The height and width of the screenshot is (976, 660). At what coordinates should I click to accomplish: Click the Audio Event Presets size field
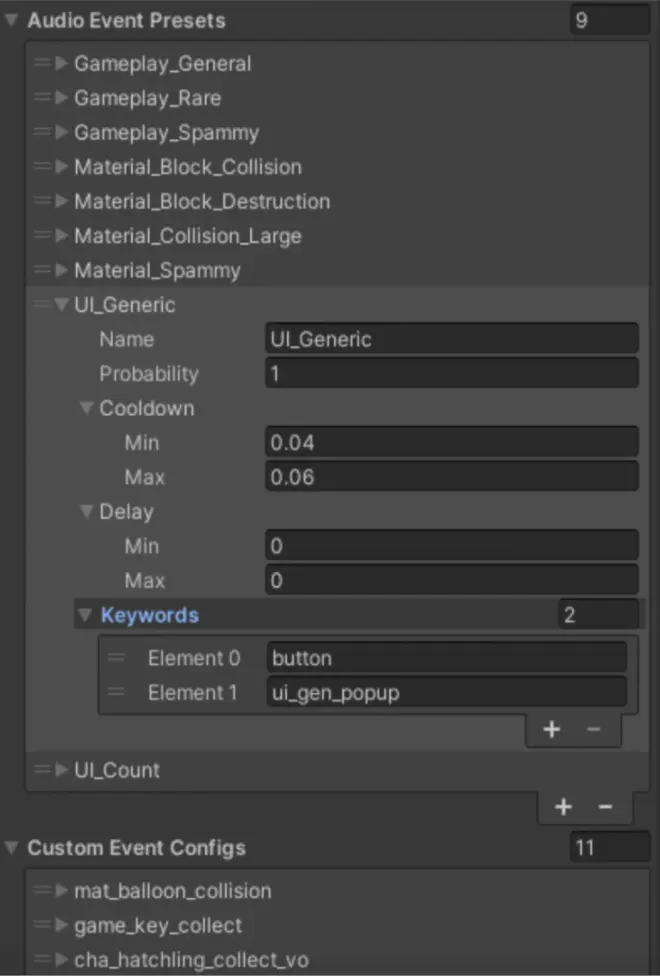608,20
